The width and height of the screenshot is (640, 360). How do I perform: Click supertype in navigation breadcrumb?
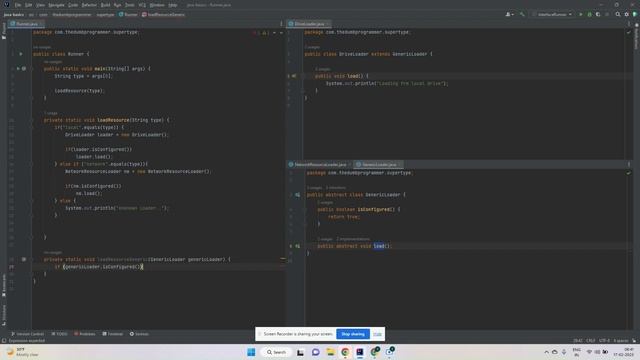click(105, 15)
